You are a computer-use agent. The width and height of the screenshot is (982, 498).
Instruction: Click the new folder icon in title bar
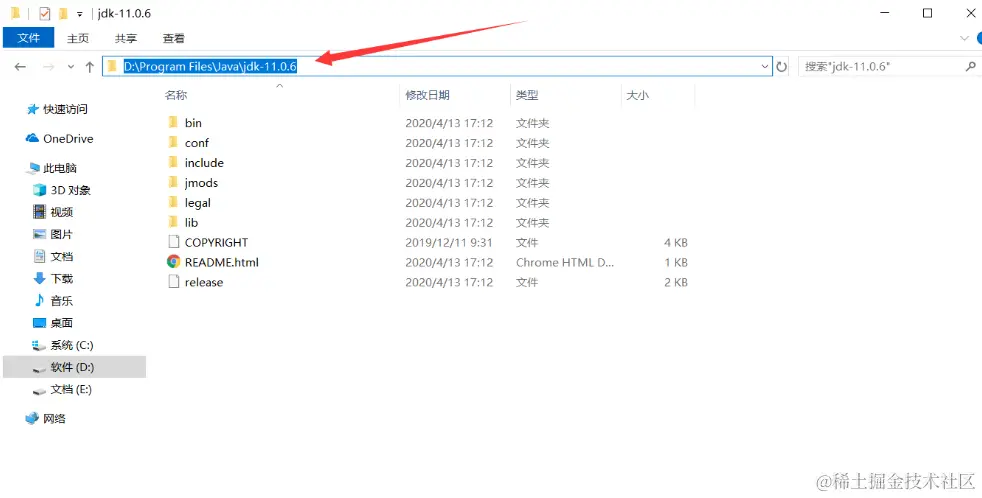63,13
